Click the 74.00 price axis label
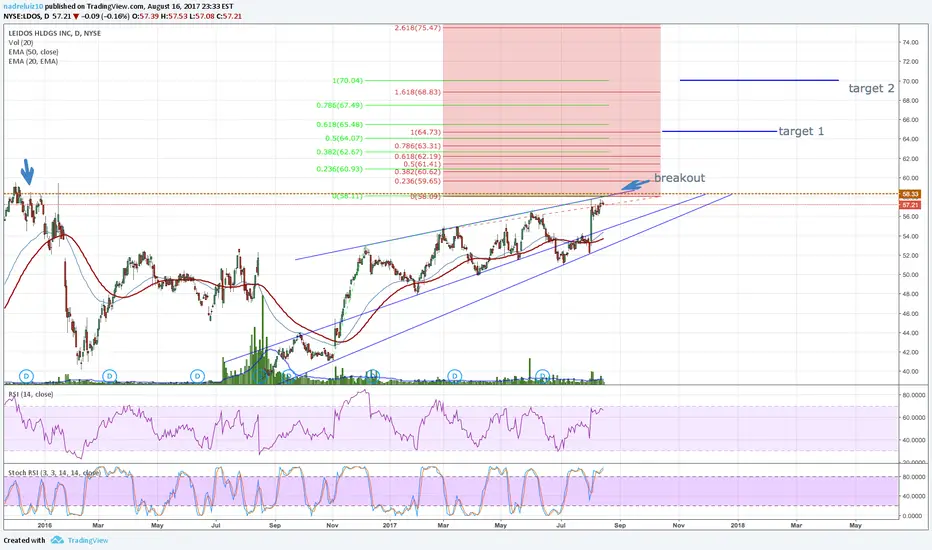 click(911, 42)
